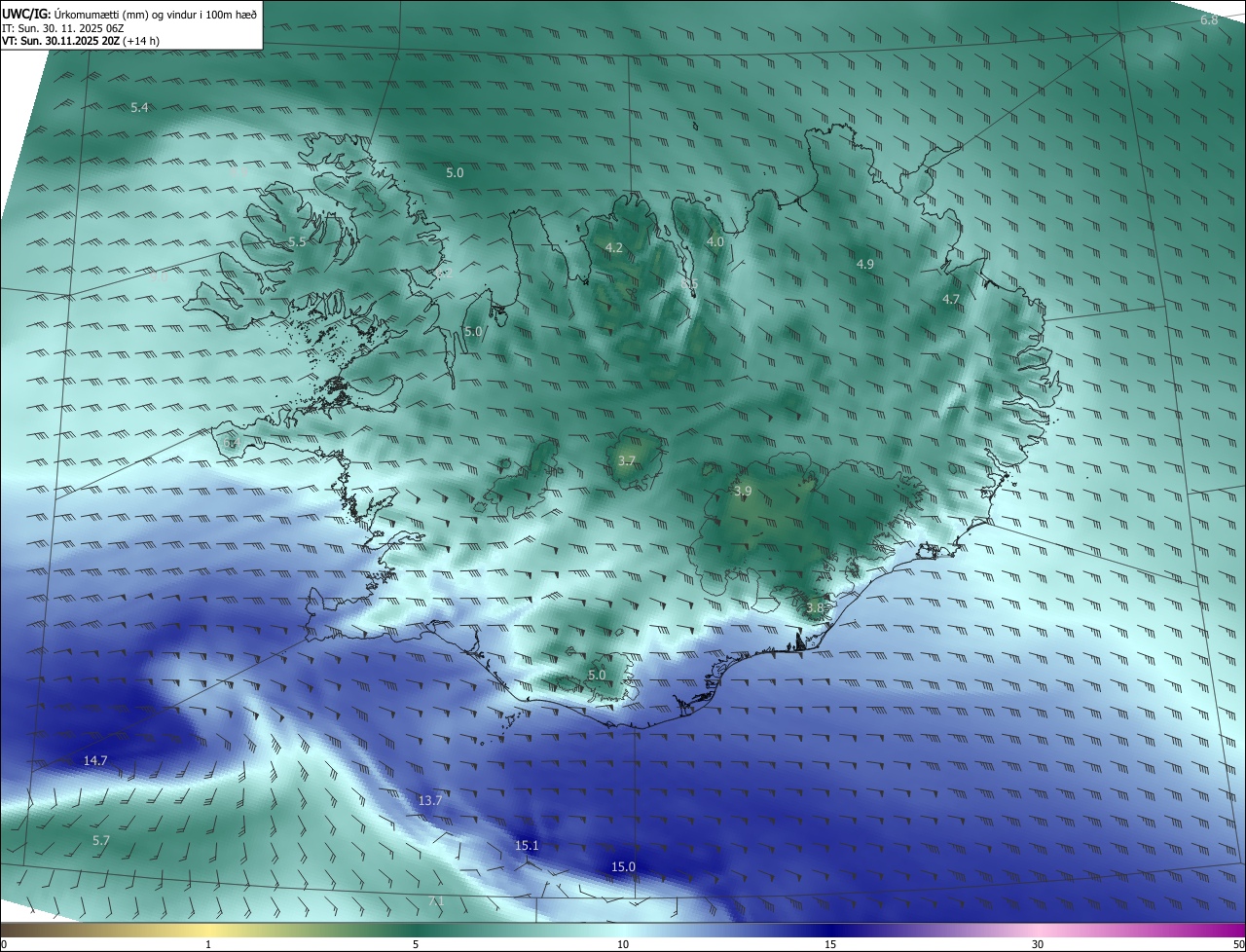Click the 1 tick on the color scale
This screenshot has height=952, width=1246.
[x=208, y=944]
